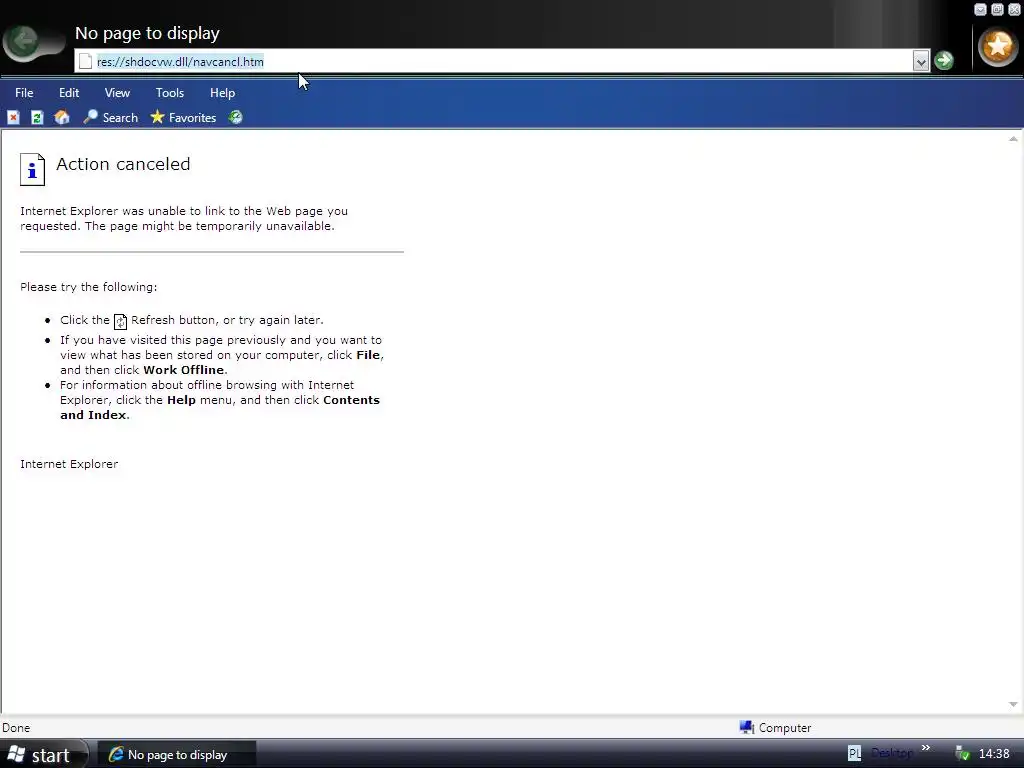Screen dimensions: 1024x768
Task: Click the minimize window button
Action: [x=980, y=9]
